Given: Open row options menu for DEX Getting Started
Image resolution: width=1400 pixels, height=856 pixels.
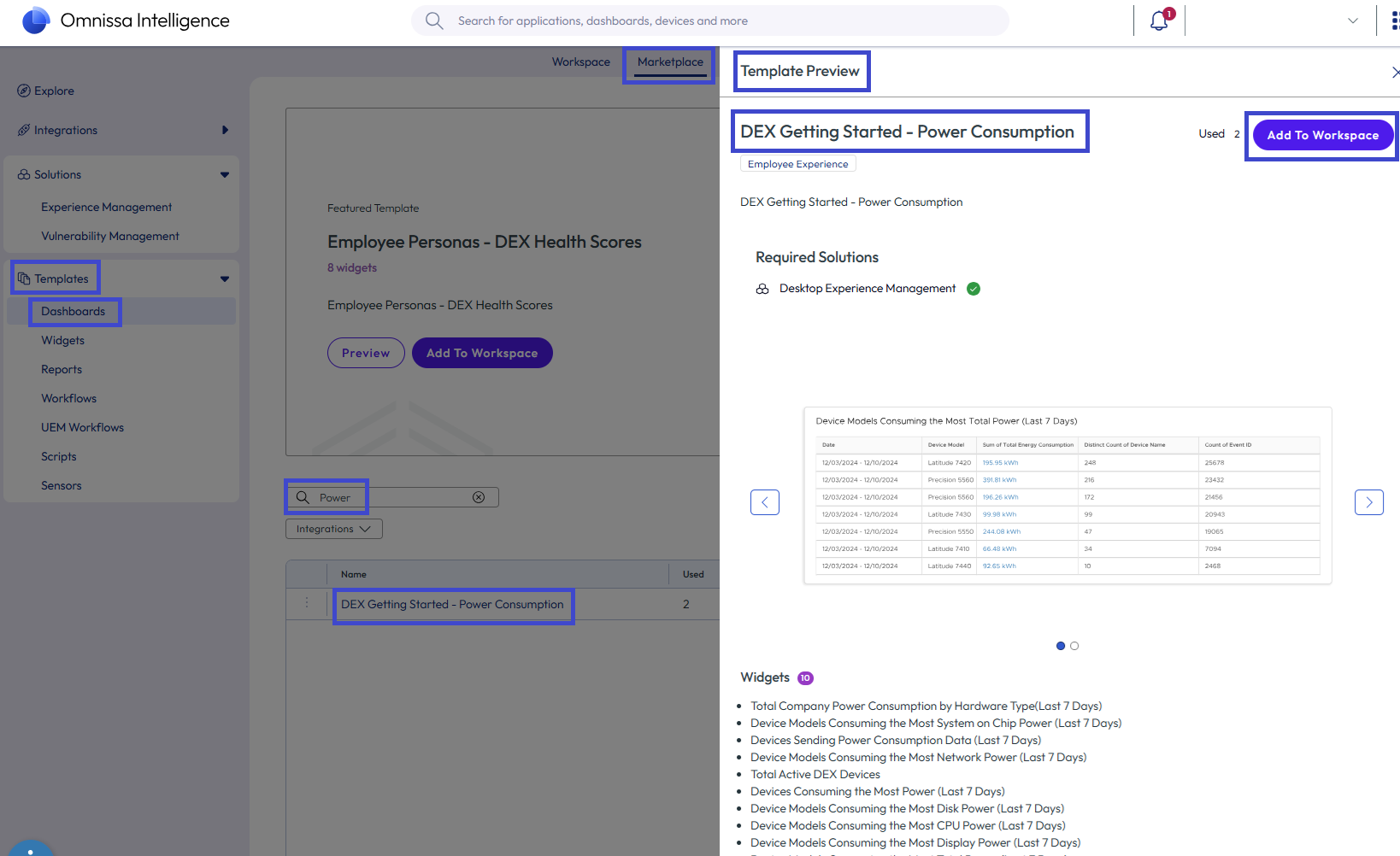Looking at the screenshot, I should [x=307, y=603].
